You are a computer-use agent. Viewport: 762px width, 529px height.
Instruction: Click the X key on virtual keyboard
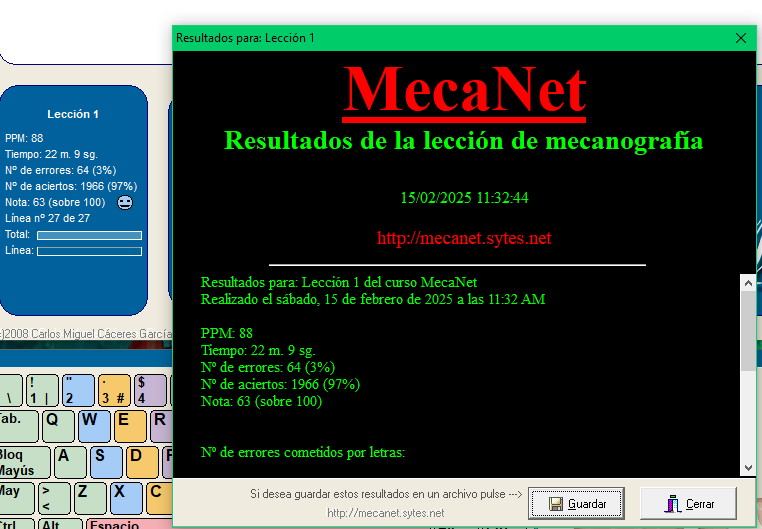tap(126, 498)
